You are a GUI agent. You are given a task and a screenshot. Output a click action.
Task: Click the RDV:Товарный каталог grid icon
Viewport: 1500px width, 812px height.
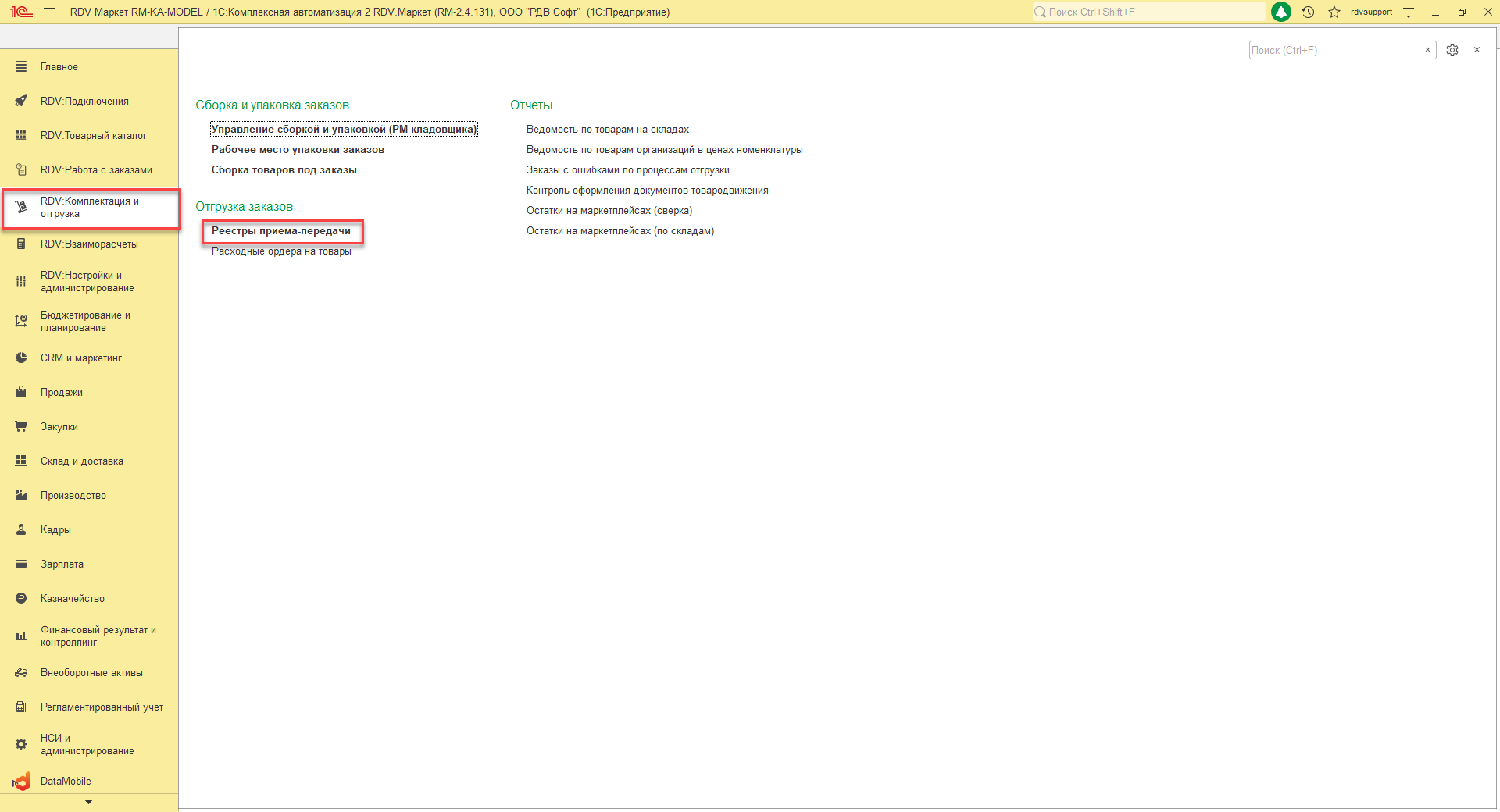click(21, 136)
